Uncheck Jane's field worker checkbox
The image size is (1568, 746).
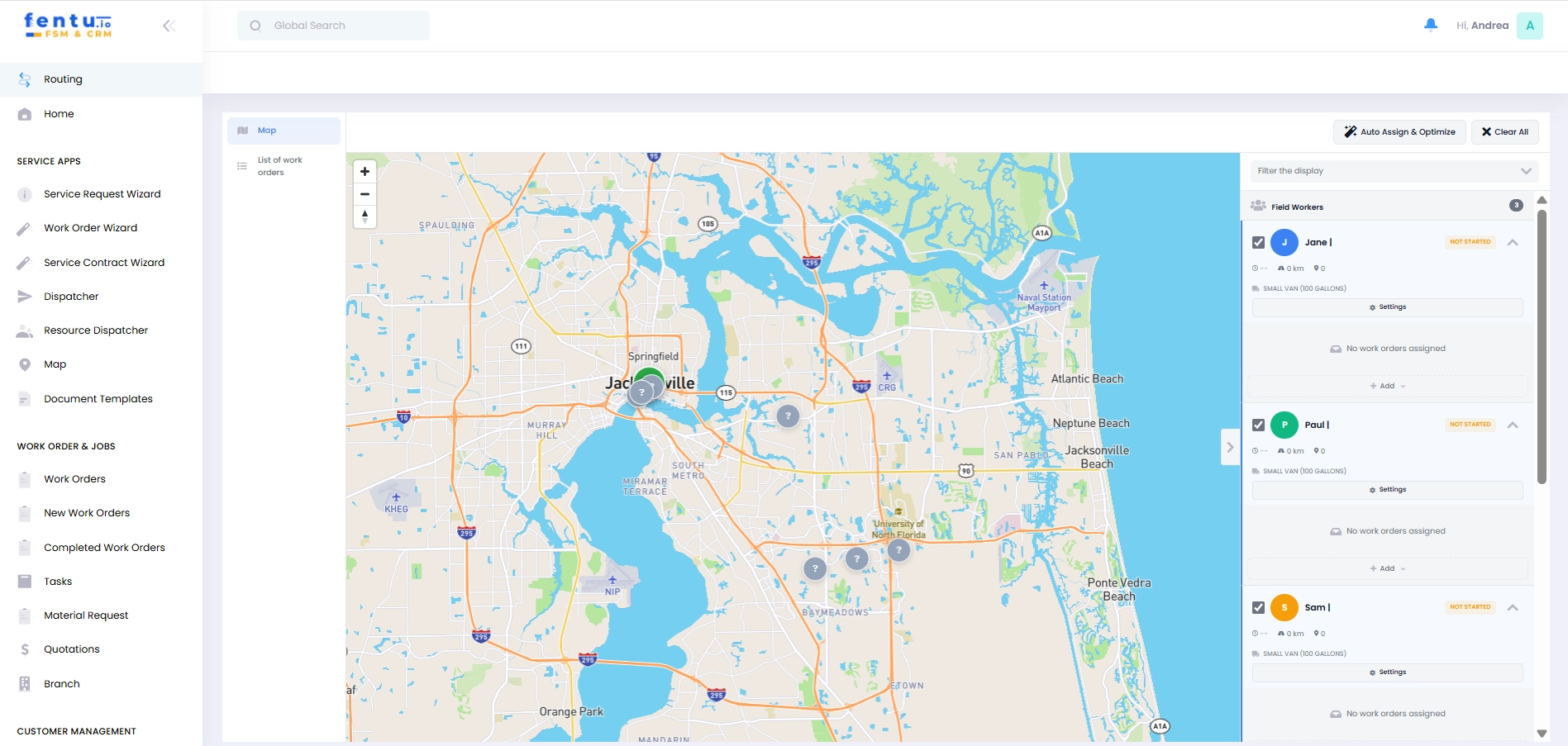1258,243
